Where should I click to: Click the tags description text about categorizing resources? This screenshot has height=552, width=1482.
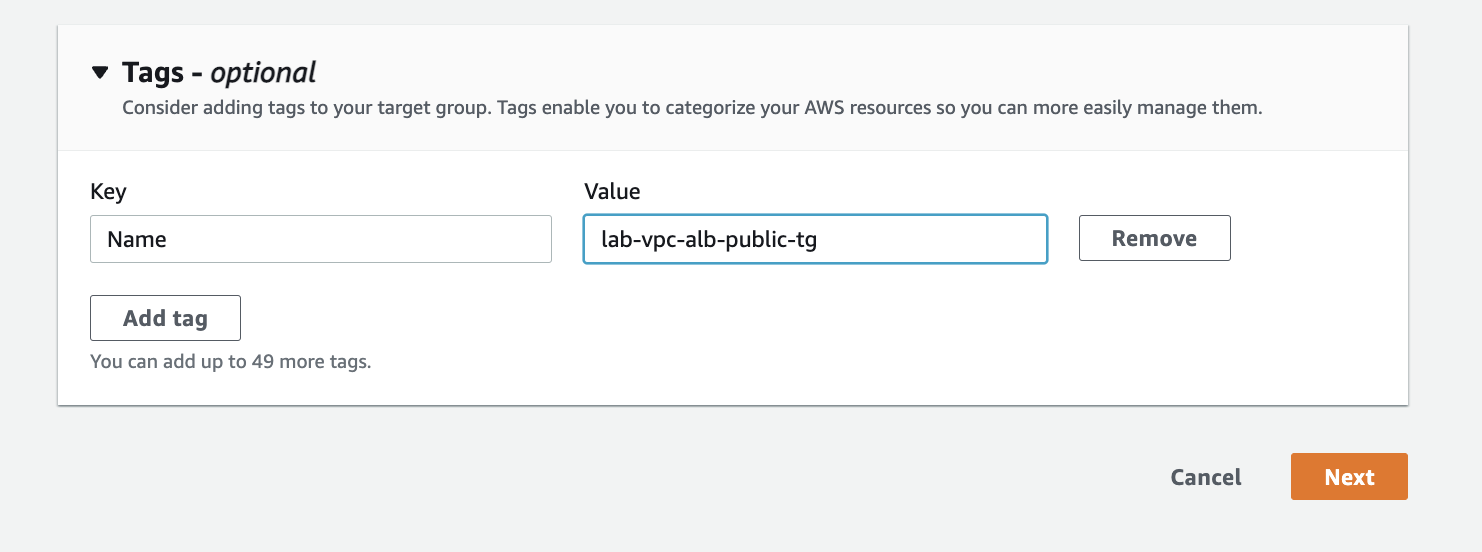[691, 107]
